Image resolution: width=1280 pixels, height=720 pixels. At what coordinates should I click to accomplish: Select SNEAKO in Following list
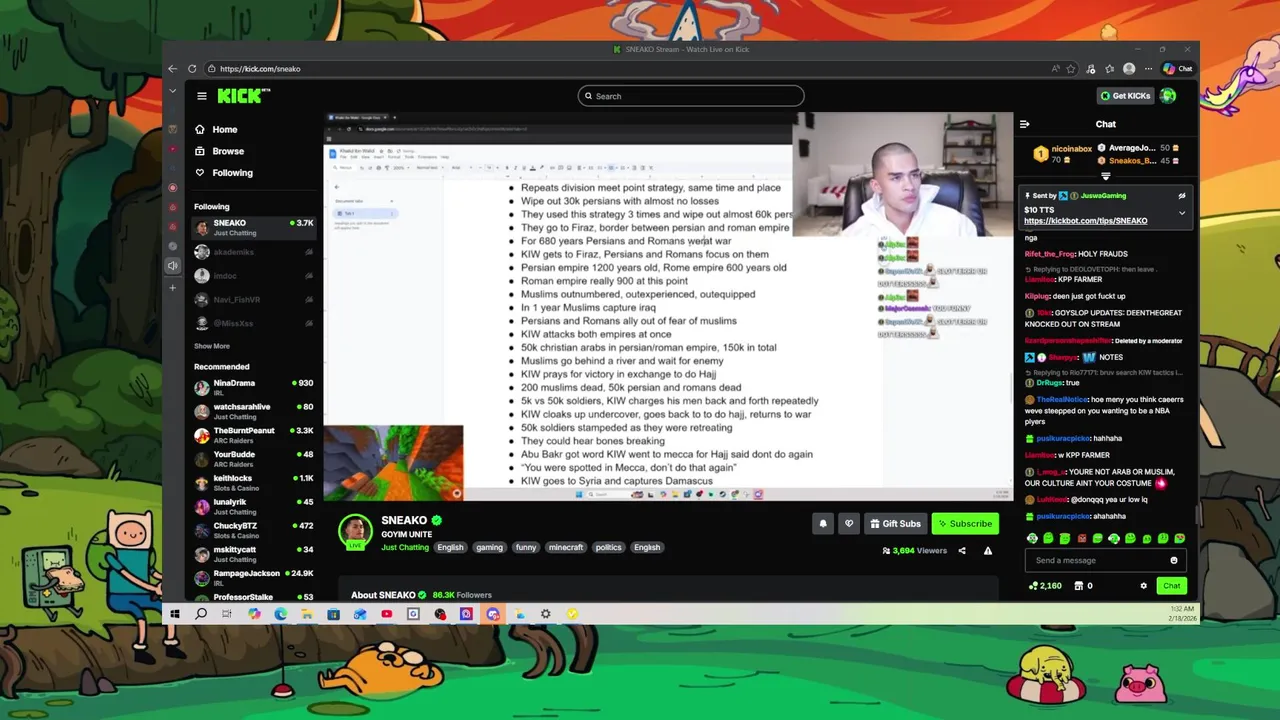pyautogui.click(x=254, y=228)
